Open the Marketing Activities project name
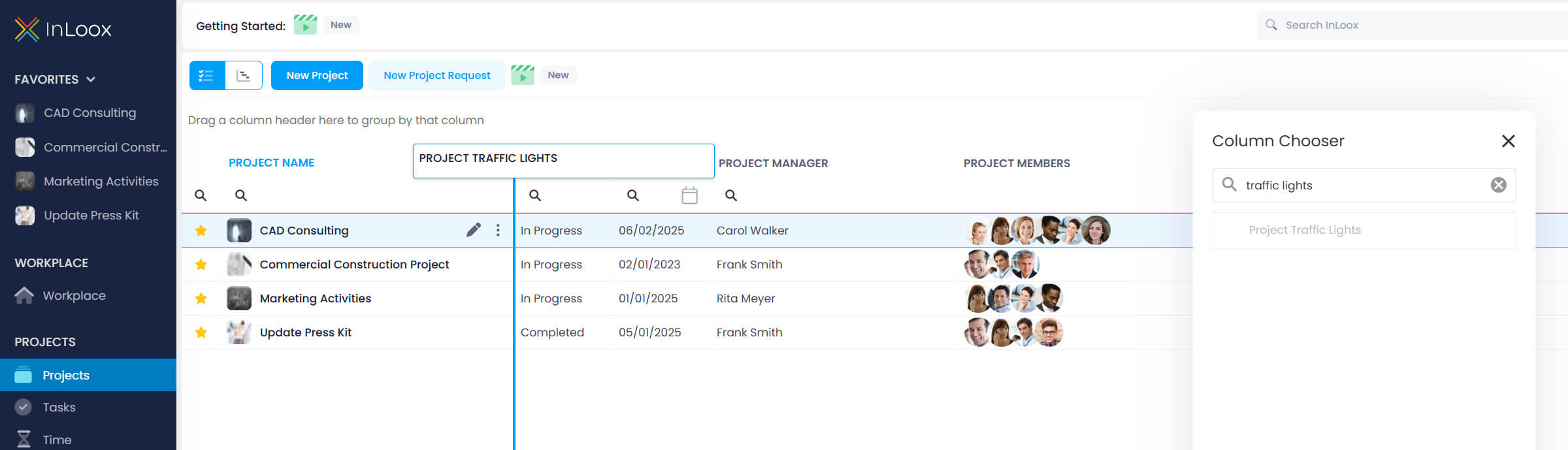The height and width of the screenshot is (450, 1568). pyautogui.click(x=315, y=298)
